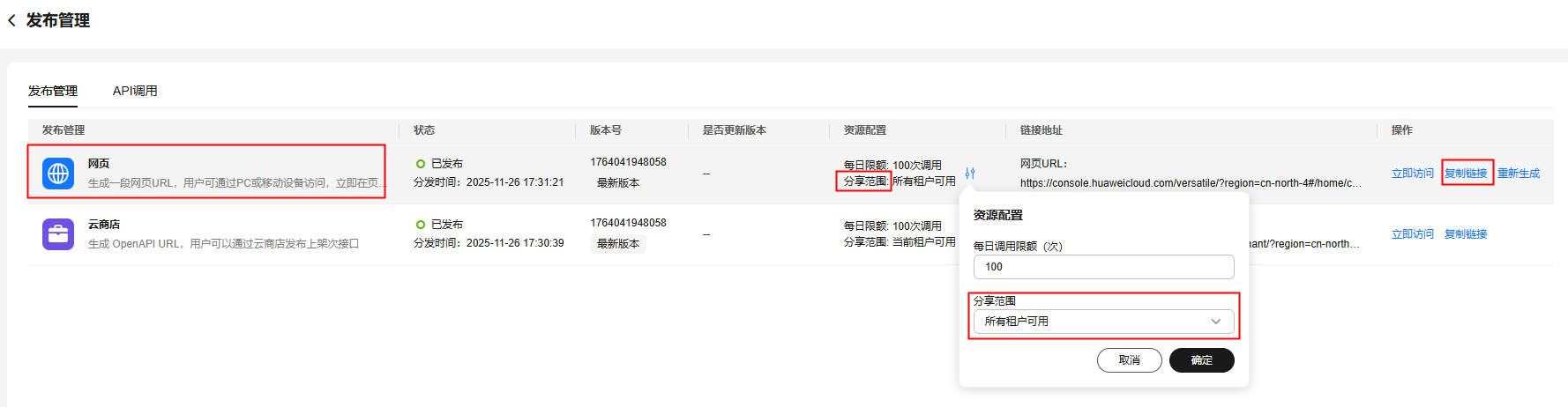
Task: Click the 确定 button
Action: click(x=1201, y=360)
